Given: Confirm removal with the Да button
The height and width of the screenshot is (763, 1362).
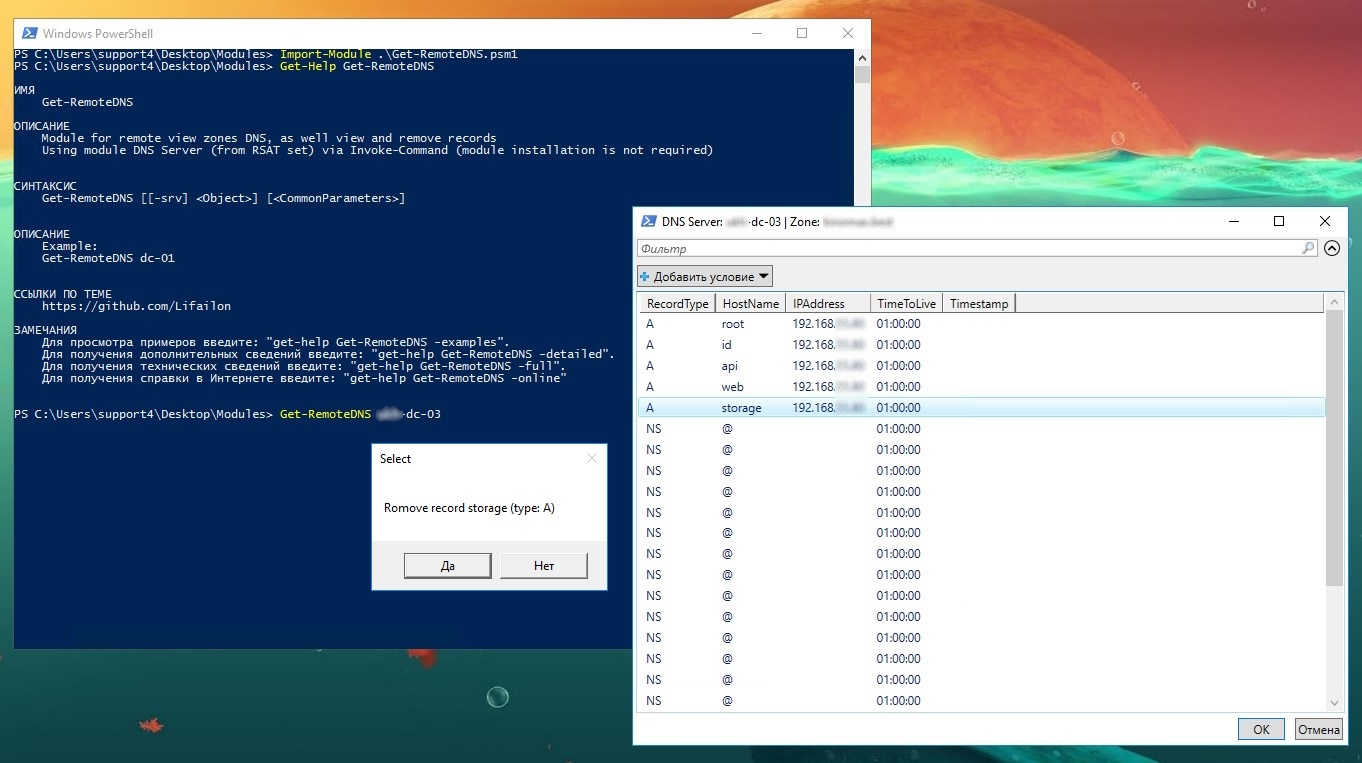Looking at the screenshot, I should coord(447,566).
